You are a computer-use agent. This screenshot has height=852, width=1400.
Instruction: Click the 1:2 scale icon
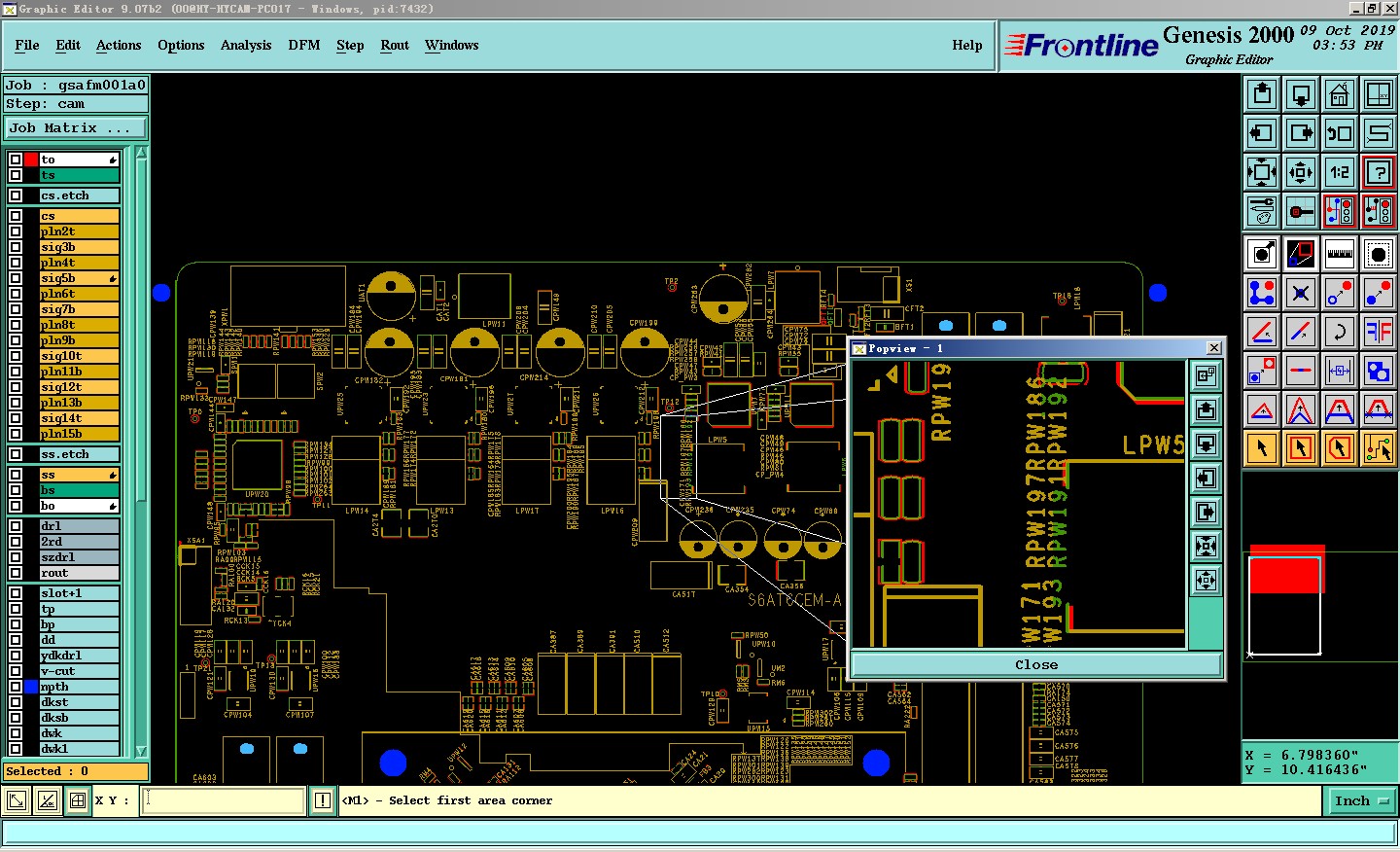tap(1340, 172)
